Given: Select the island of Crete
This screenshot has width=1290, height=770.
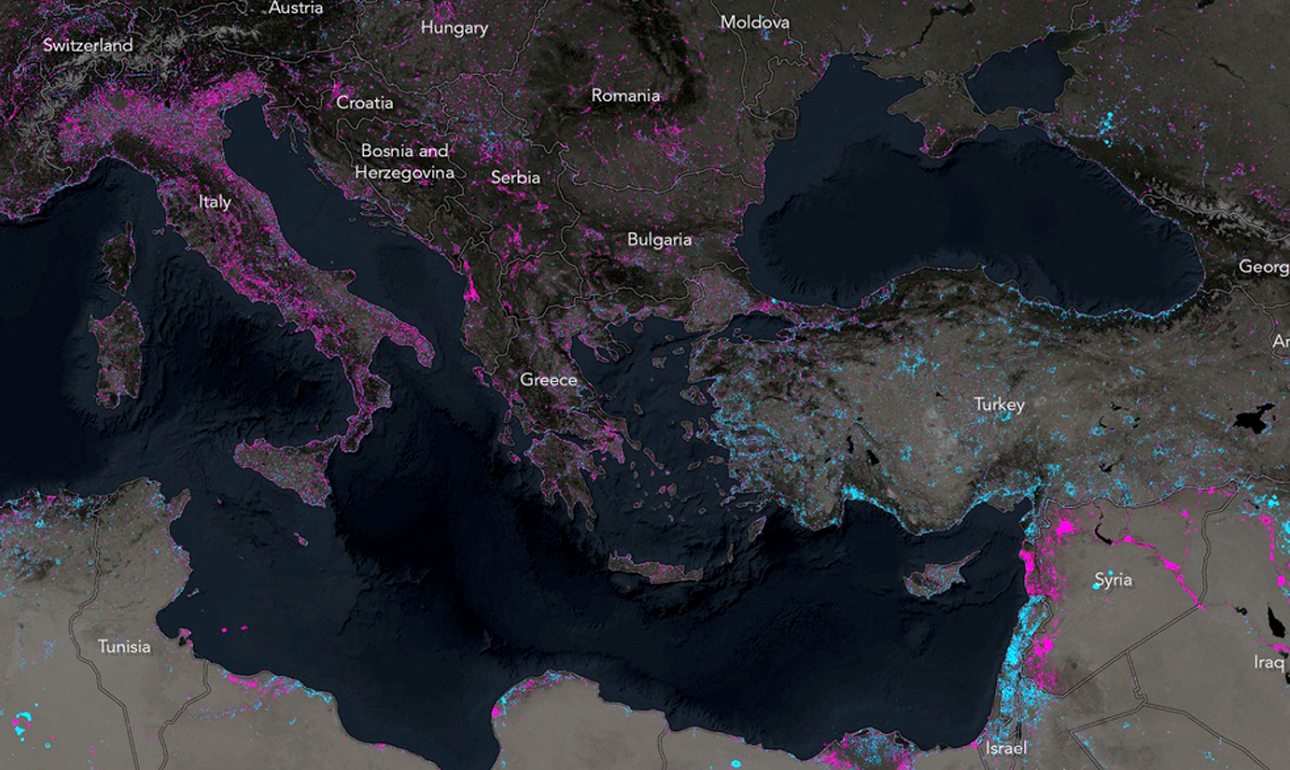Looking at the screenshot, I should pyautogui.click(x=656, y=571).
